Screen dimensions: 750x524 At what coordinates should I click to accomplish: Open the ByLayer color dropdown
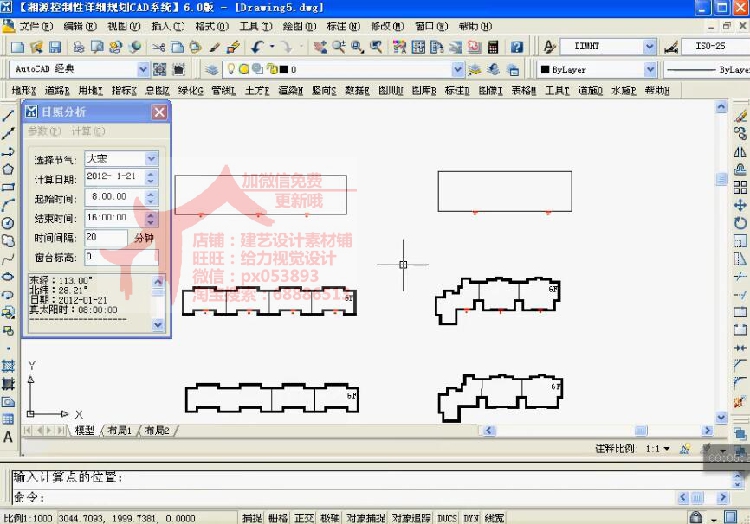pyautogui.click(x=650, y=70)
